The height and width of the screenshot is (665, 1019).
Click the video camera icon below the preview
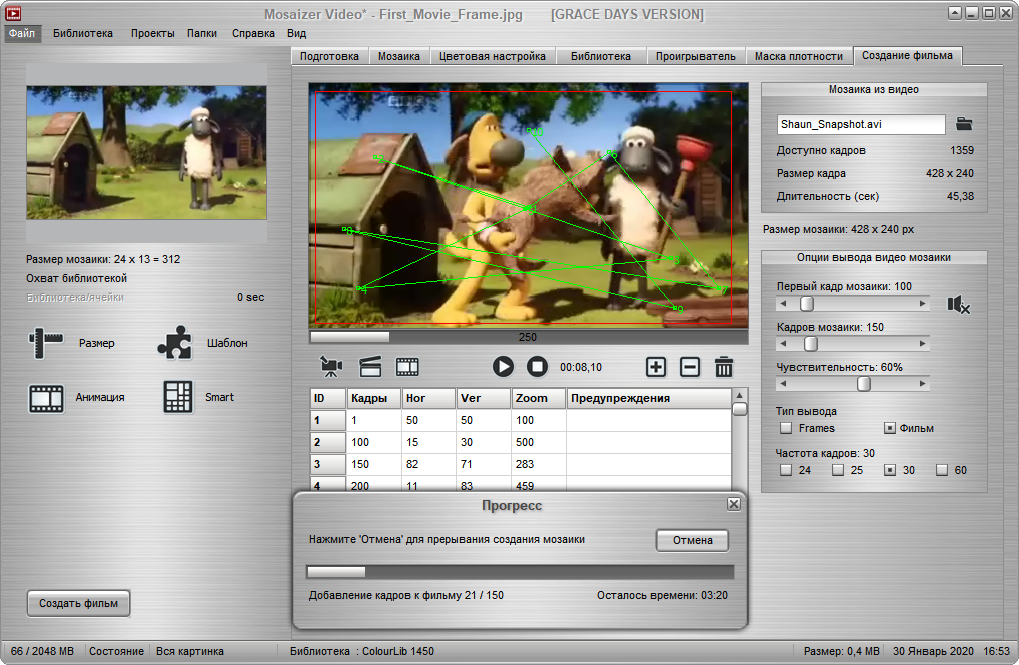331,367
